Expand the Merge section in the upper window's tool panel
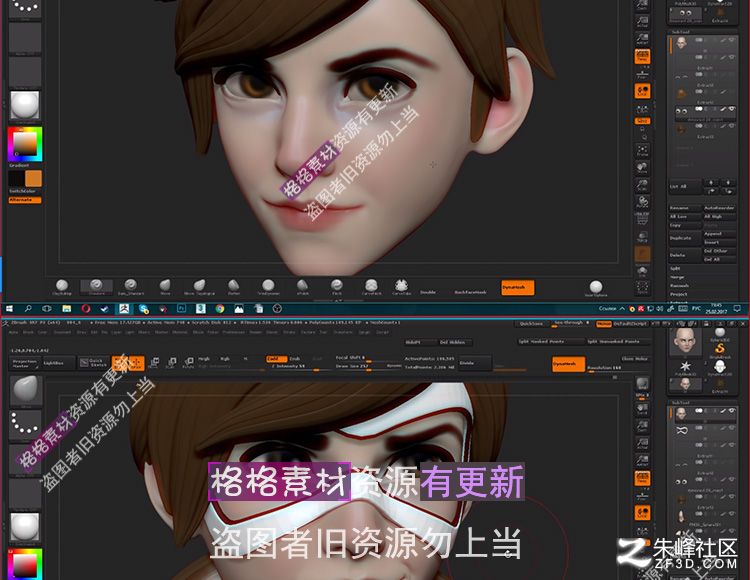Screen dimensions: 750x580 click(677, 277)
